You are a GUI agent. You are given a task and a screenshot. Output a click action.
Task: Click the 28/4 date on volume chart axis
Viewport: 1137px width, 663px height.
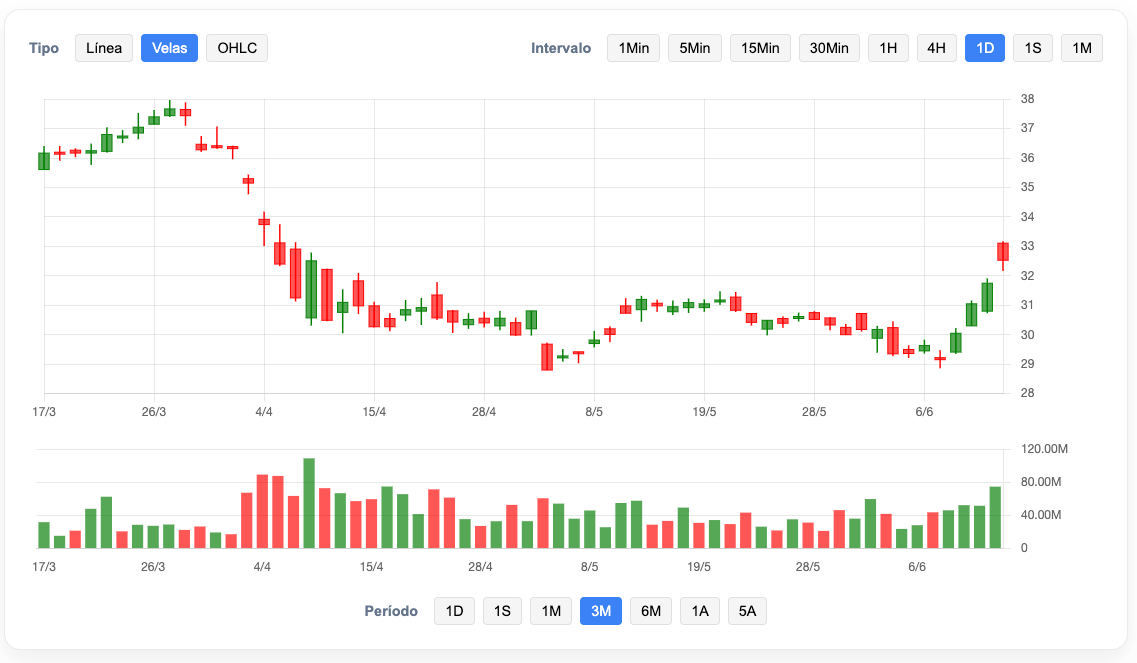coord(480,567)
